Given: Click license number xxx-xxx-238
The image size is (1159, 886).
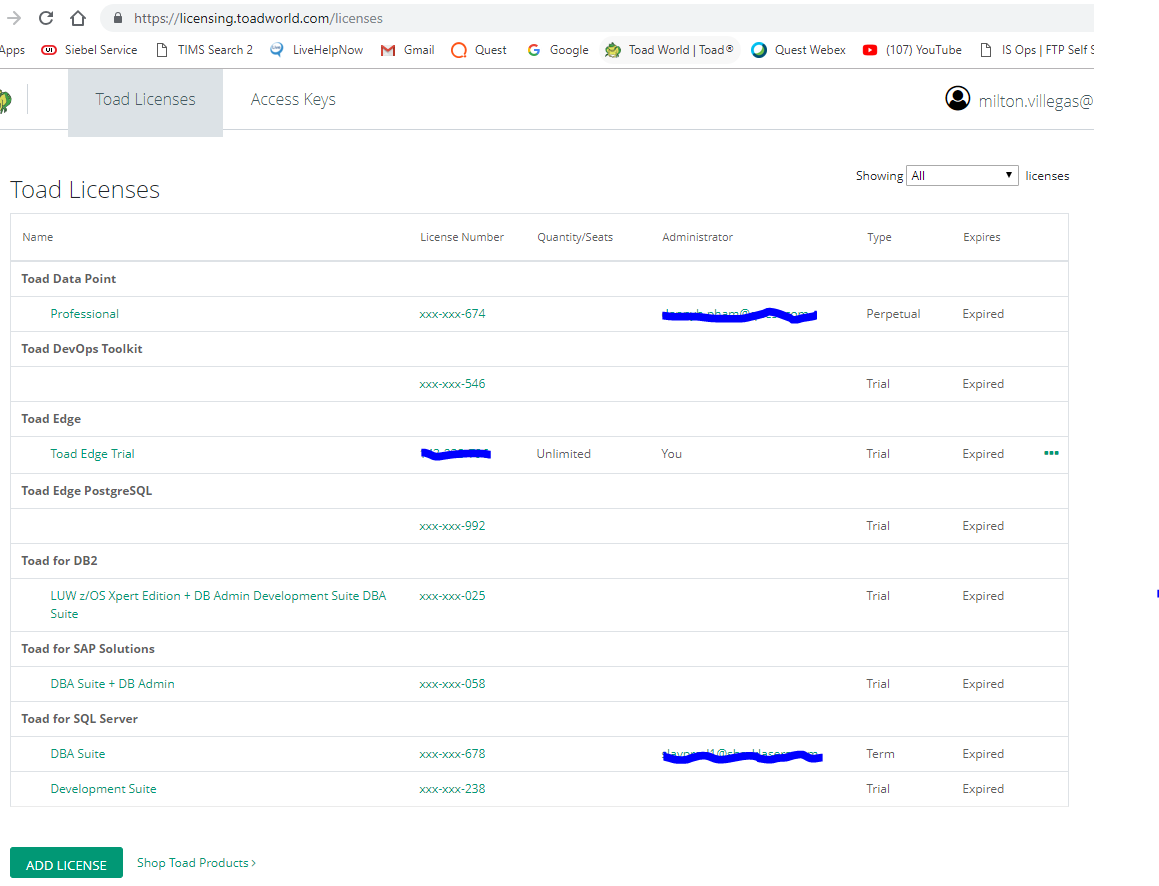Looking at the screenshot, I should click(x=452, y=788).
